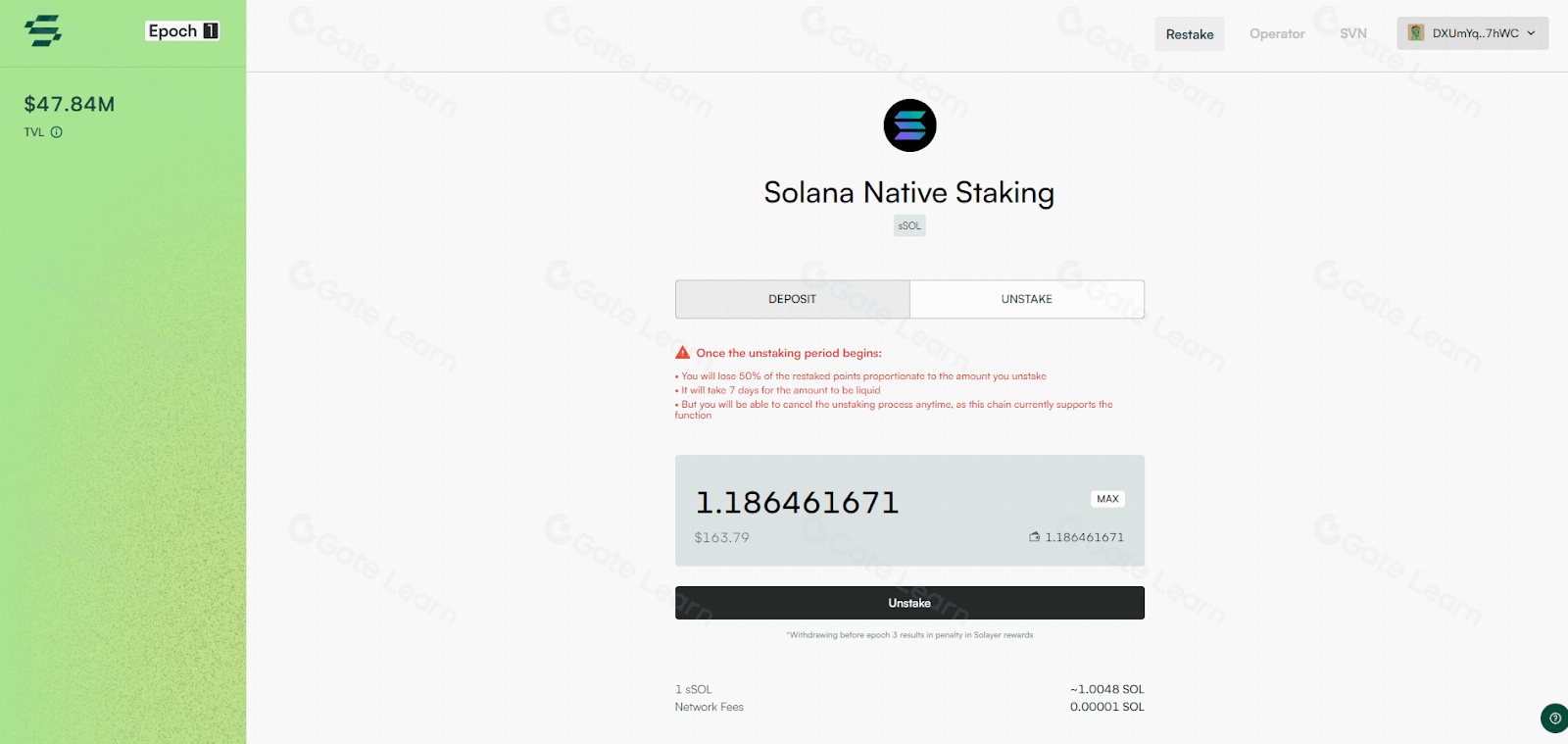Click the Solayer logo icon
This screenshot has width=1568, height=744.
42,31
